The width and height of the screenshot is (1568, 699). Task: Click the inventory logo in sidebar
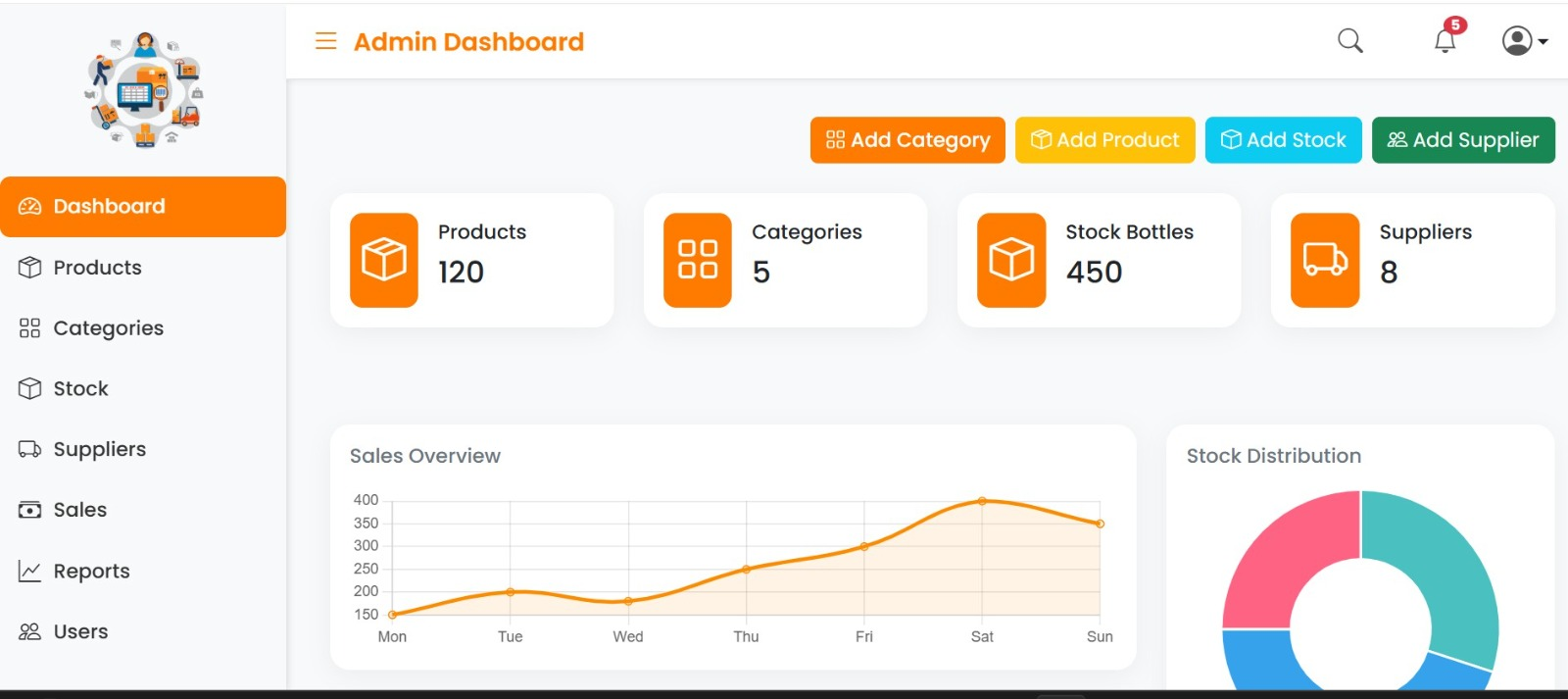point(144,90)
